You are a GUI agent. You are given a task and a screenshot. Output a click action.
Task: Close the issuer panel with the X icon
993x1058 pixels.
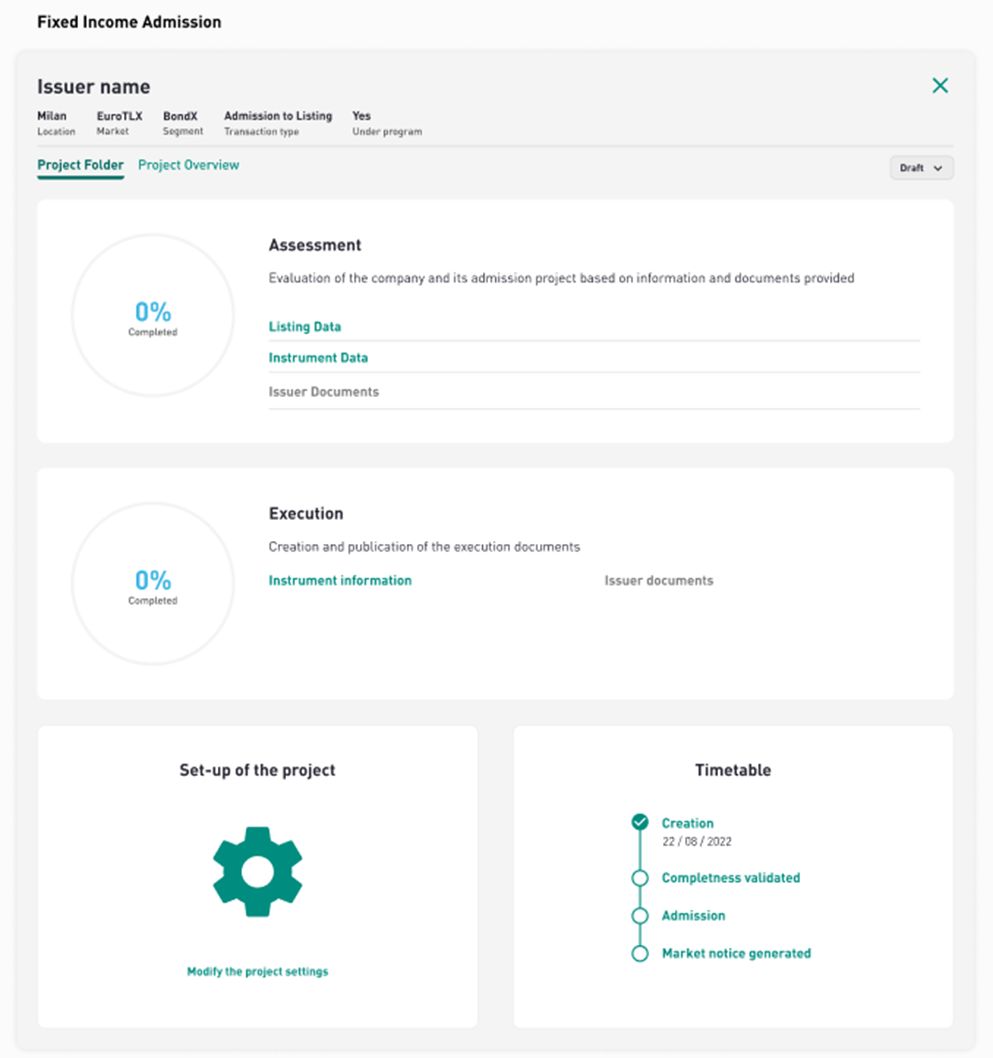(x=940, y=86)
